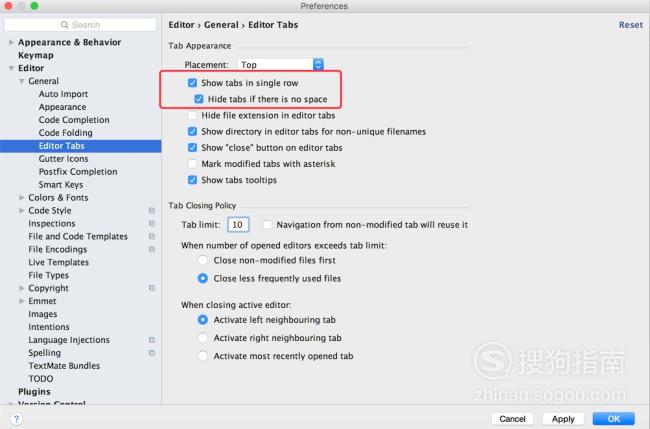Viewport: 650px width, 429px height.
Task: Open Images settings
Action: pos(43,314)
